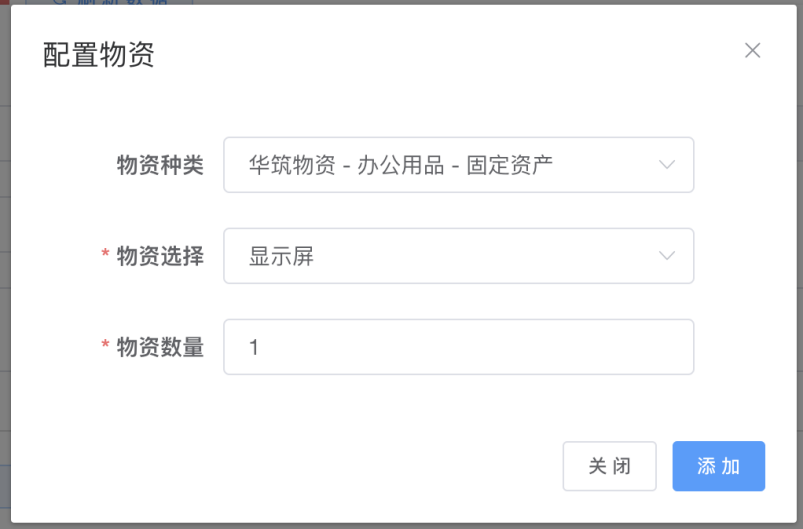Click the blue 添加 button

(718, 466)
